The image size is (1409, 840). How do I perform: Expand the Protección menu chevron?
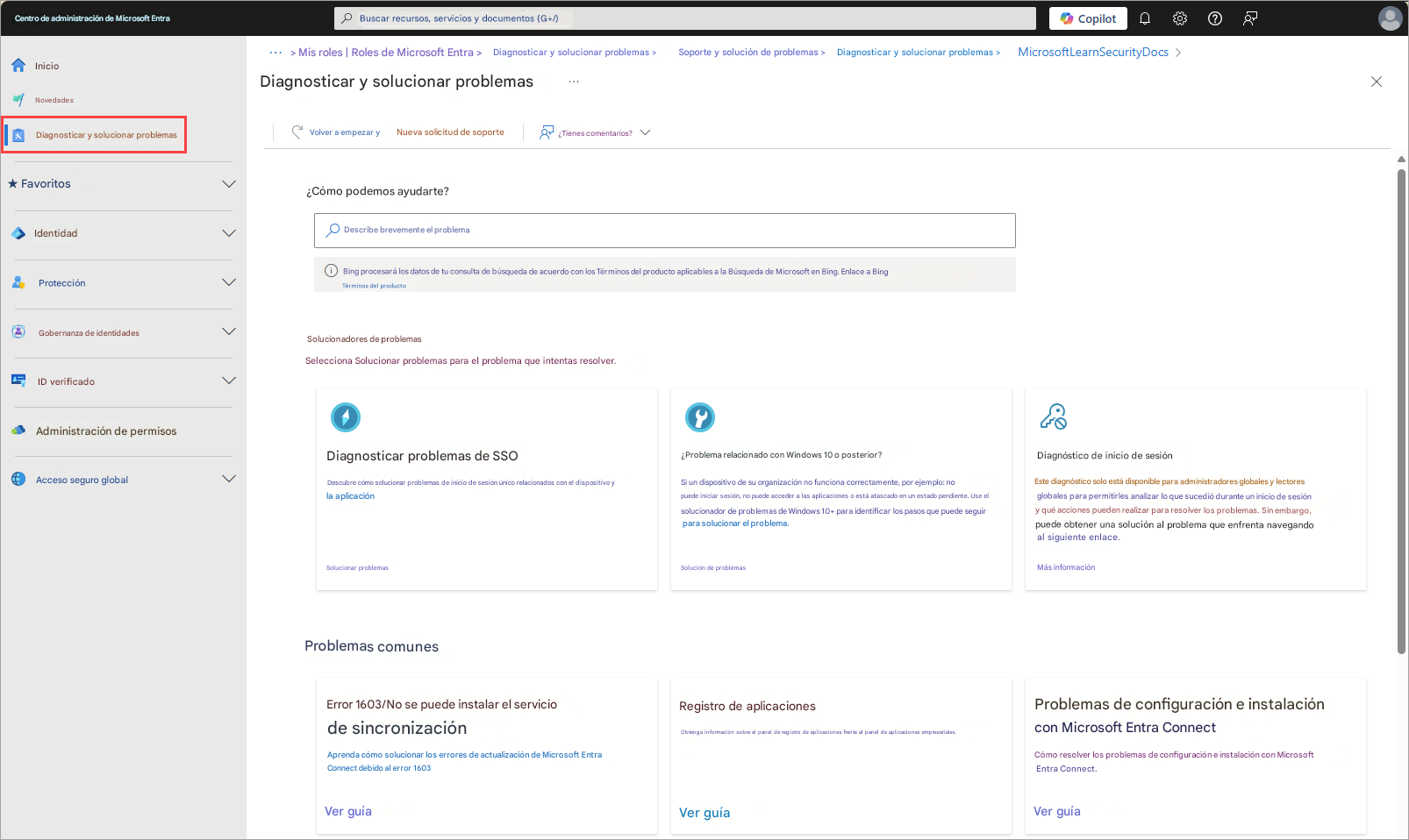click(x=229, y=282)
